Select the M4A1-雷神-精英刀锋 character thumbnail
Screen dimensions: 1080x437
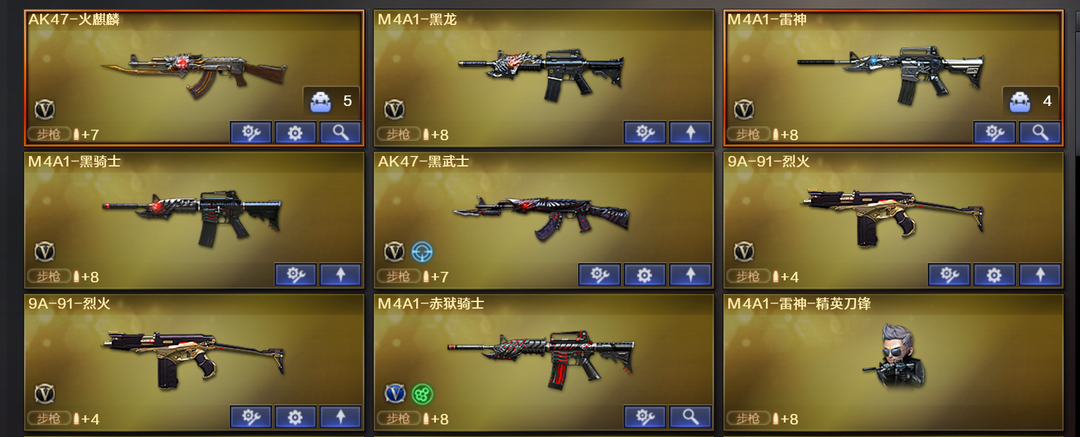click(x=893, y=356)
